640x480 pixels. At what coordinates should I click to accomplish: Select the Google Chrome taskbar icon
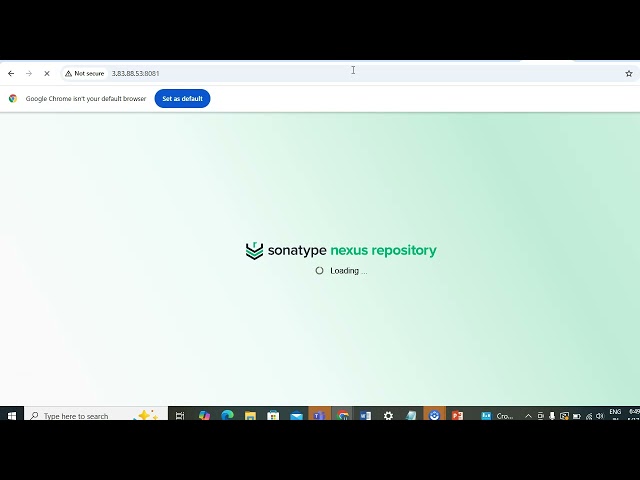342,415
